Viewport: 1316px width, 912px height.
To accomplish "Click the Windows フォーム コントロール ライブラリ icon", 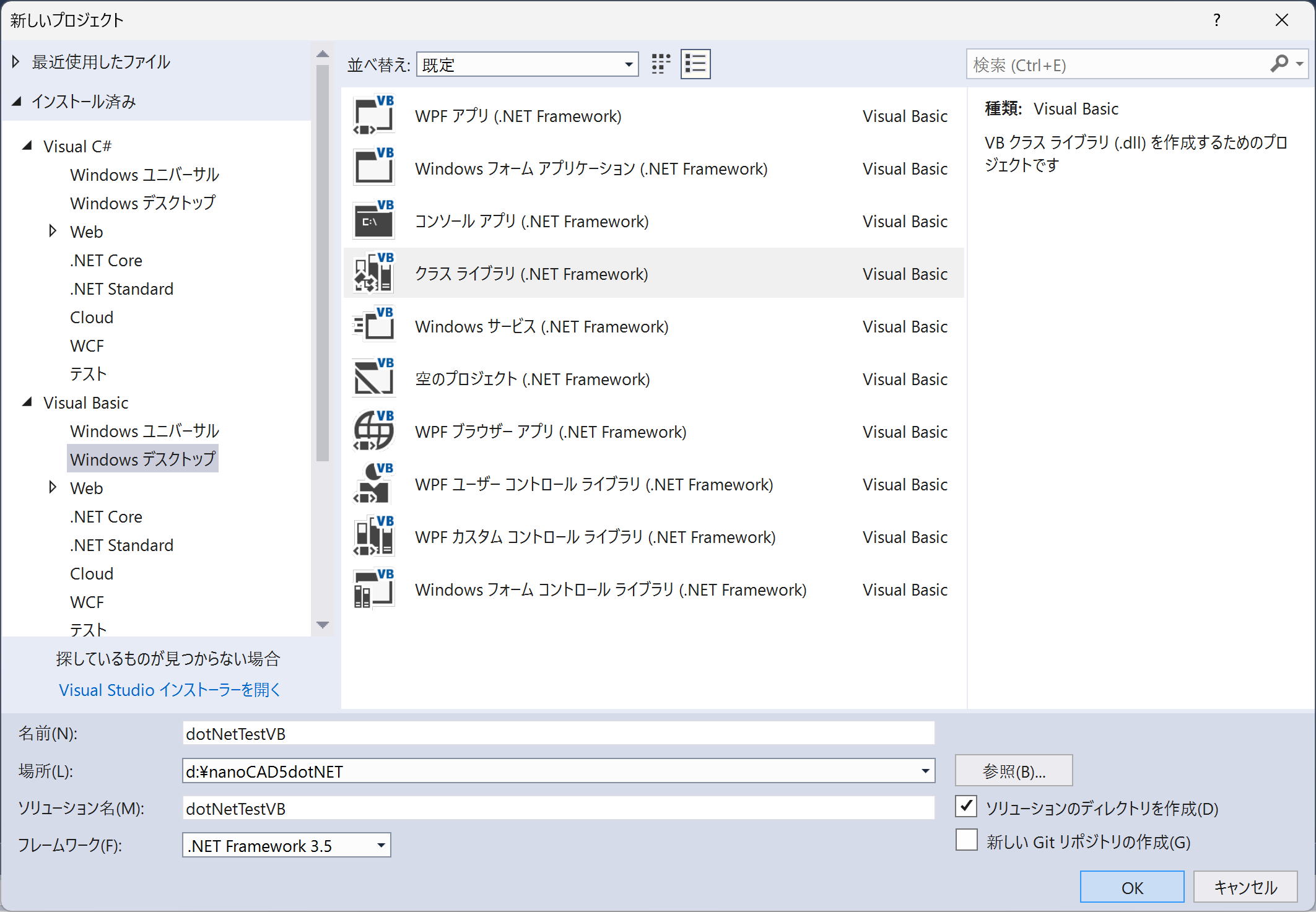I will [373, 589].
